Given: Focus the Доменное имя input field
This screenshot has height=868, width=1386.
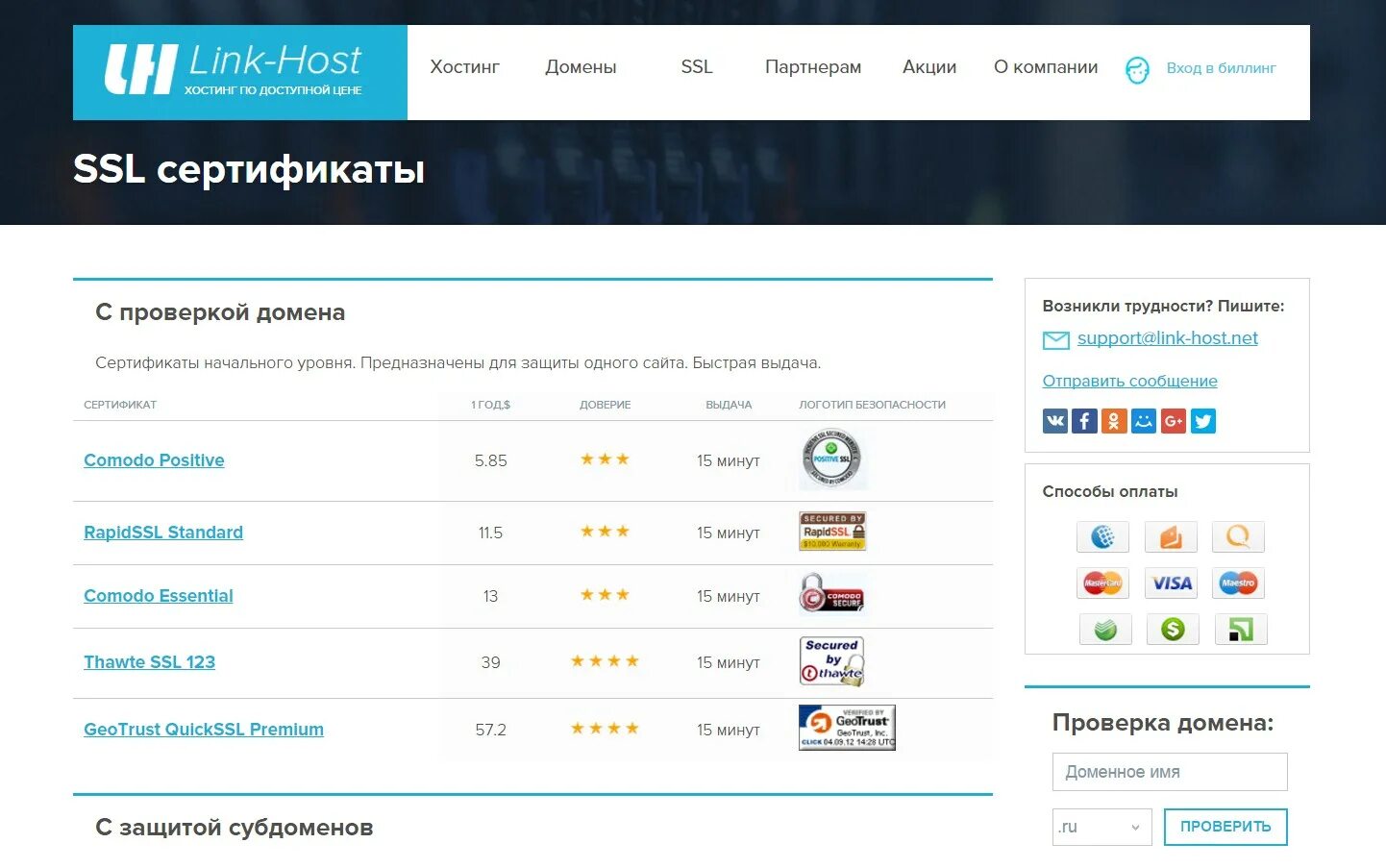Looking at the screenshot, I should pos(1170,772).
